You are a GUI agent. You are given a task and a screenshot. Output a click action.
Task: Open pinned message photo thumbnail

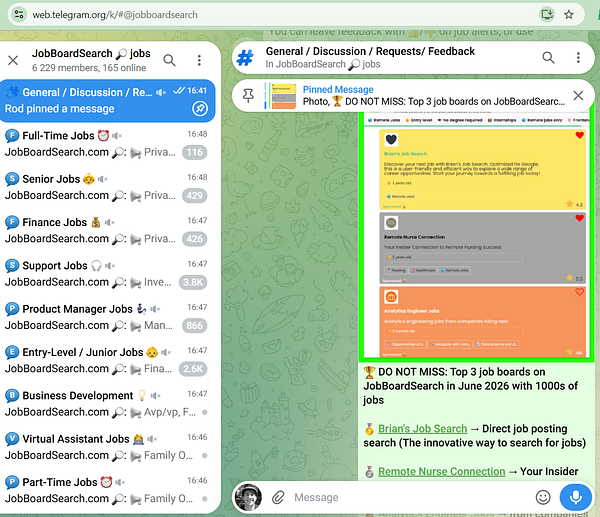(284, 96)
